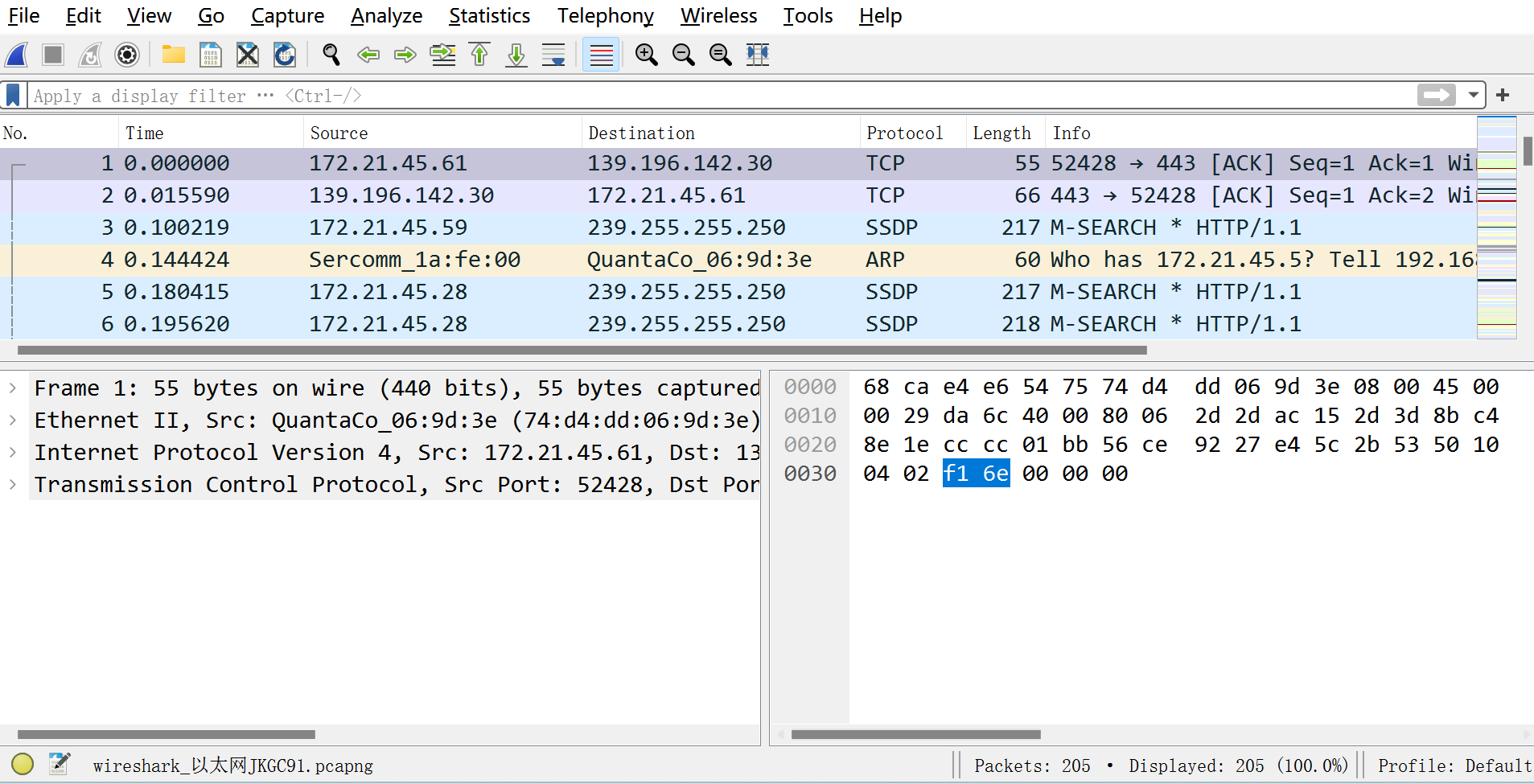Open File menu

[x=23, y=16]
